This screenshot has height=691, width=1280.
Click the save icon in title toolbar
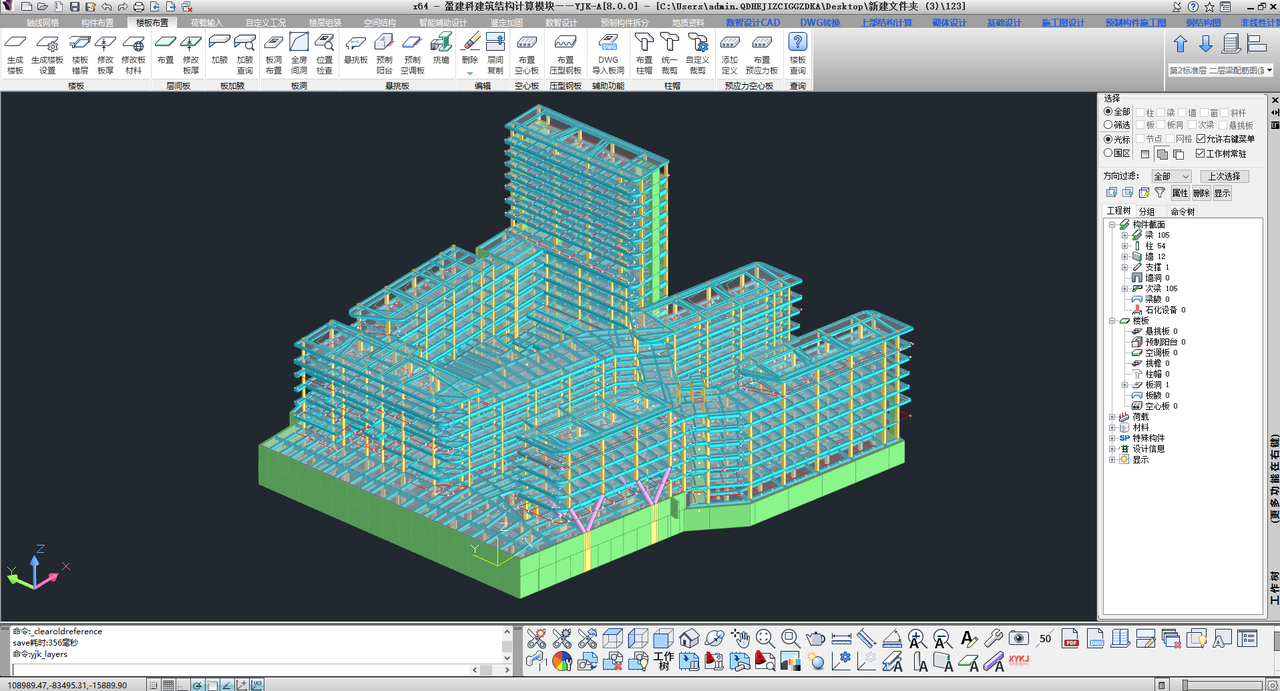(74, 6)
